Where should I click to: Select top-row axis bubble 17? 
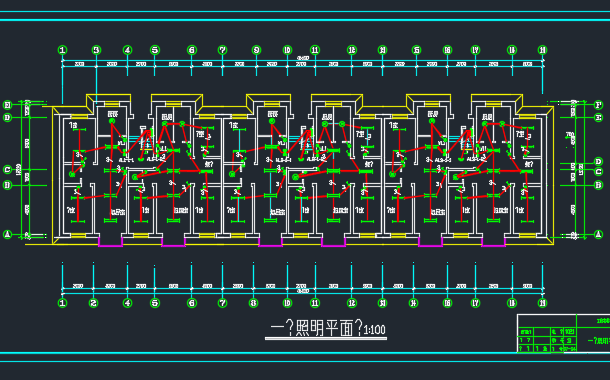click(475, 50)
